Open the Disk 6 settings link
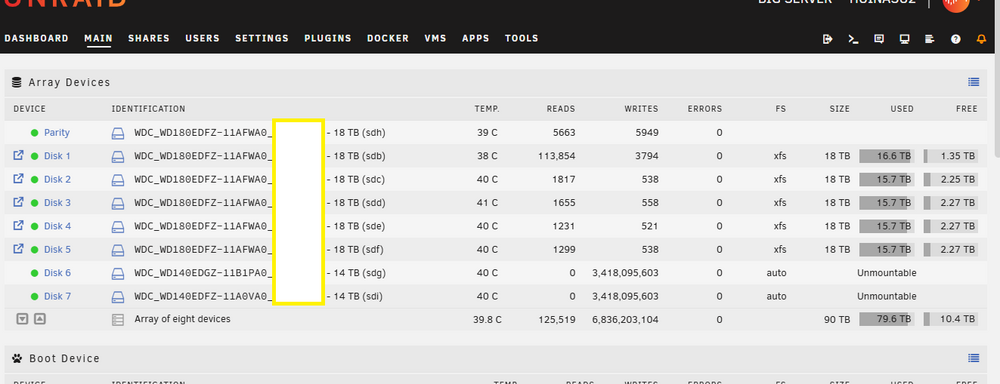Viewport: 1000px width, 384px height. tap(57, 273)
